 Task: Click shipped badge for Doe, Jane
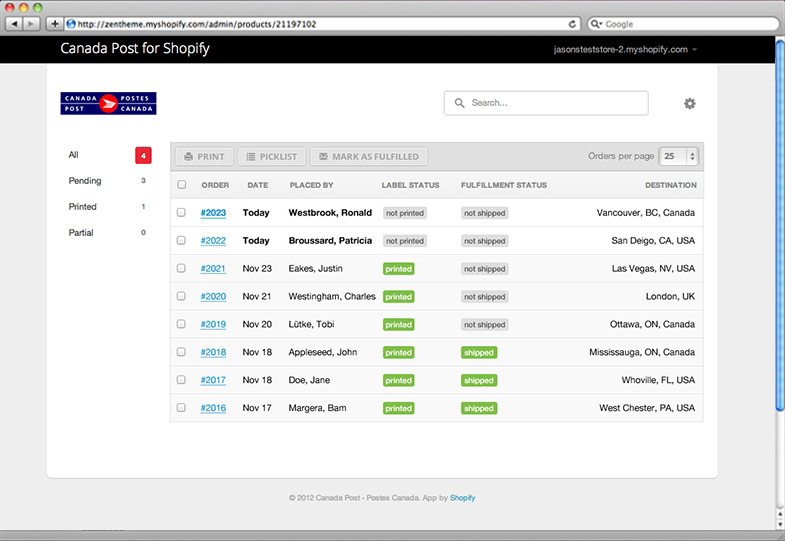tap(479, 380)
